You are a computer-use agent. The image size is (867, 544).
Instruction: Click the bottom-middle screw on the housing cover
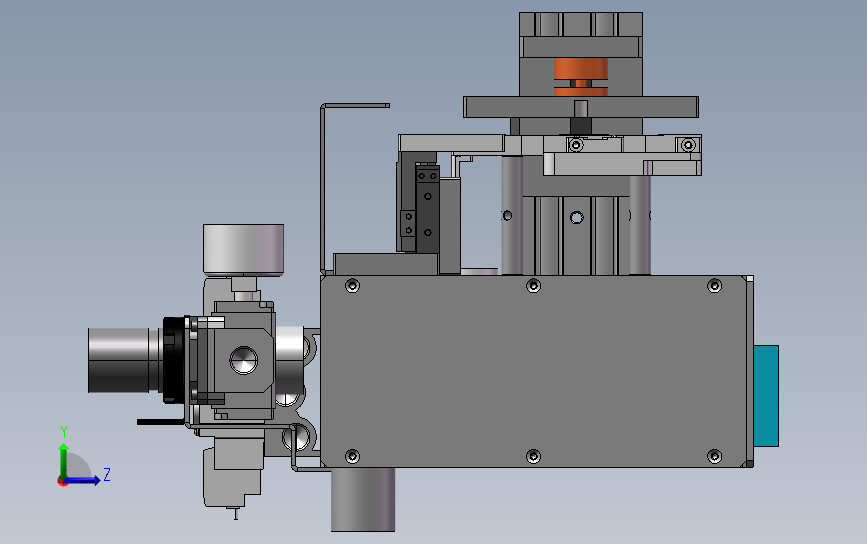click(534, 457)
